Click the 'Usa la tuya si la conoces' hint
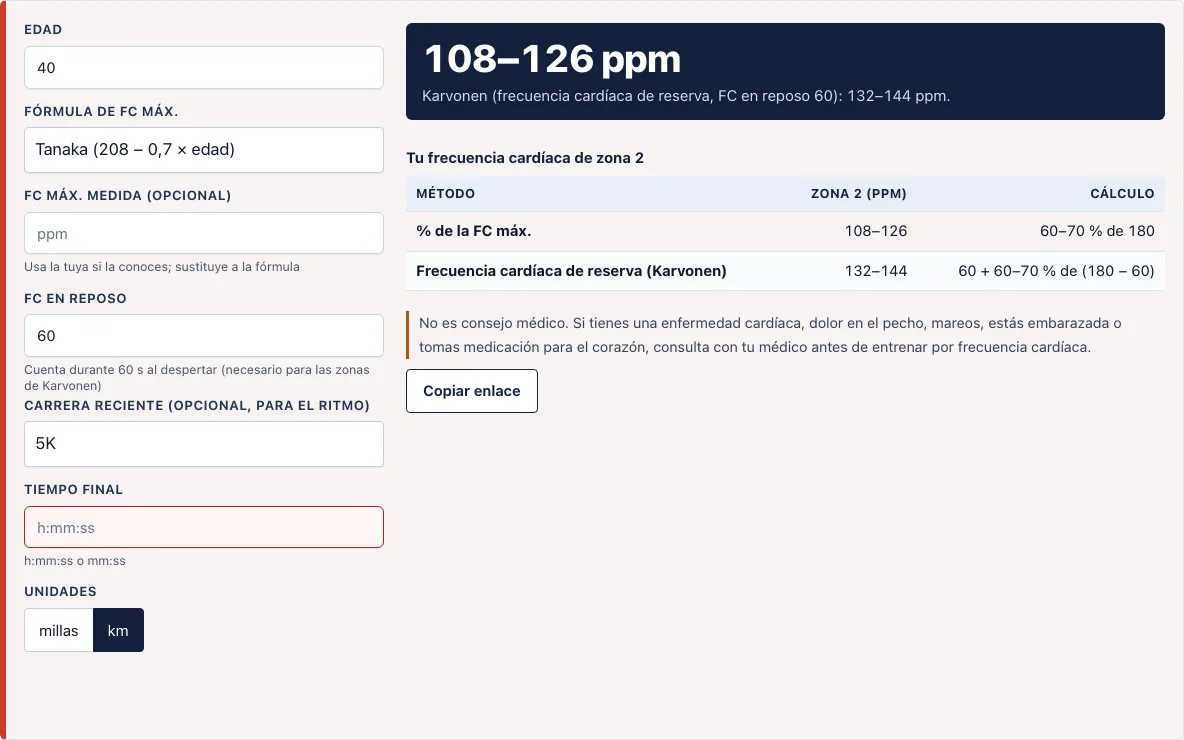Viewport: 1184px width, 740px height. tap(162, 267)
